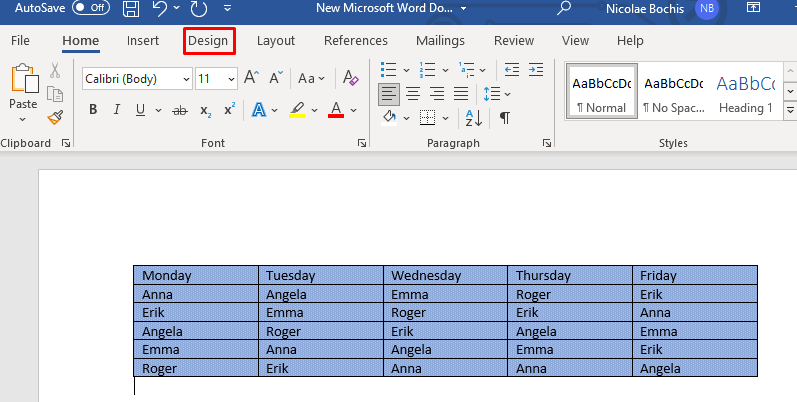The width and height of the screenshot is (797, 402).
Task: Open the font size dropdown
Action: tap(232, 78)
